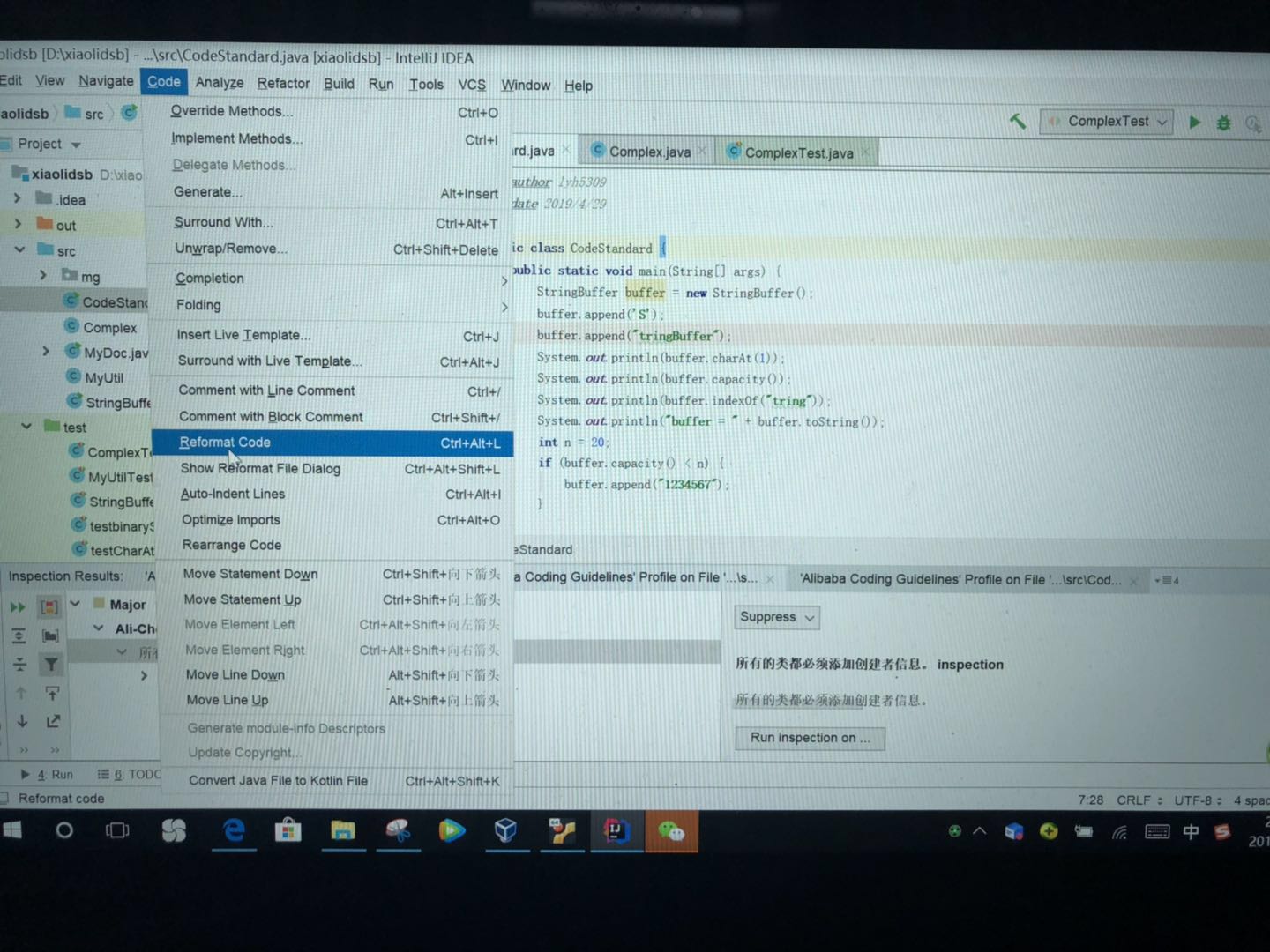Switch to ComplexTest.java editor tab
The height and width of the screenshot is (952, 1270).
tap(798, 152)
